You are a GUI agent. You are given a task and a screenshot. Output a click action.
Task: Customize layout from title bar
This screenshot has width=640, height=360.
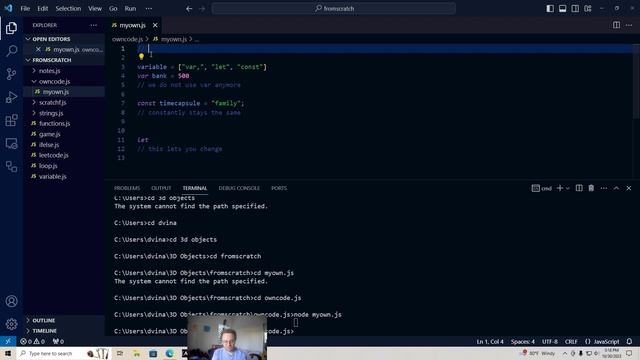coord(588,8)
